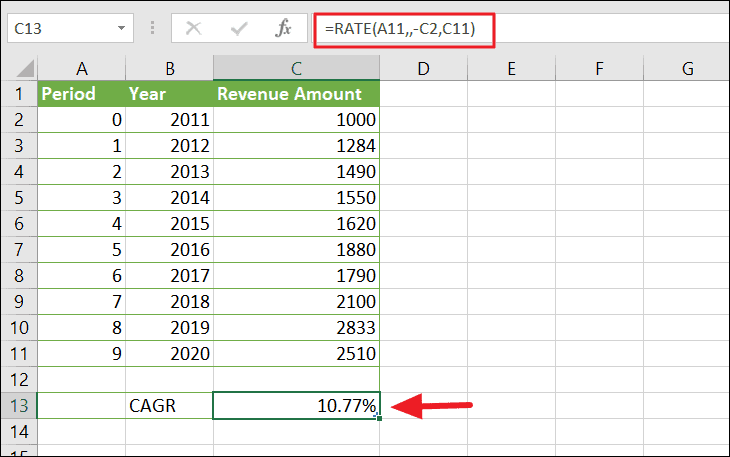Select revenue cell with value 1880

point(297,249)
